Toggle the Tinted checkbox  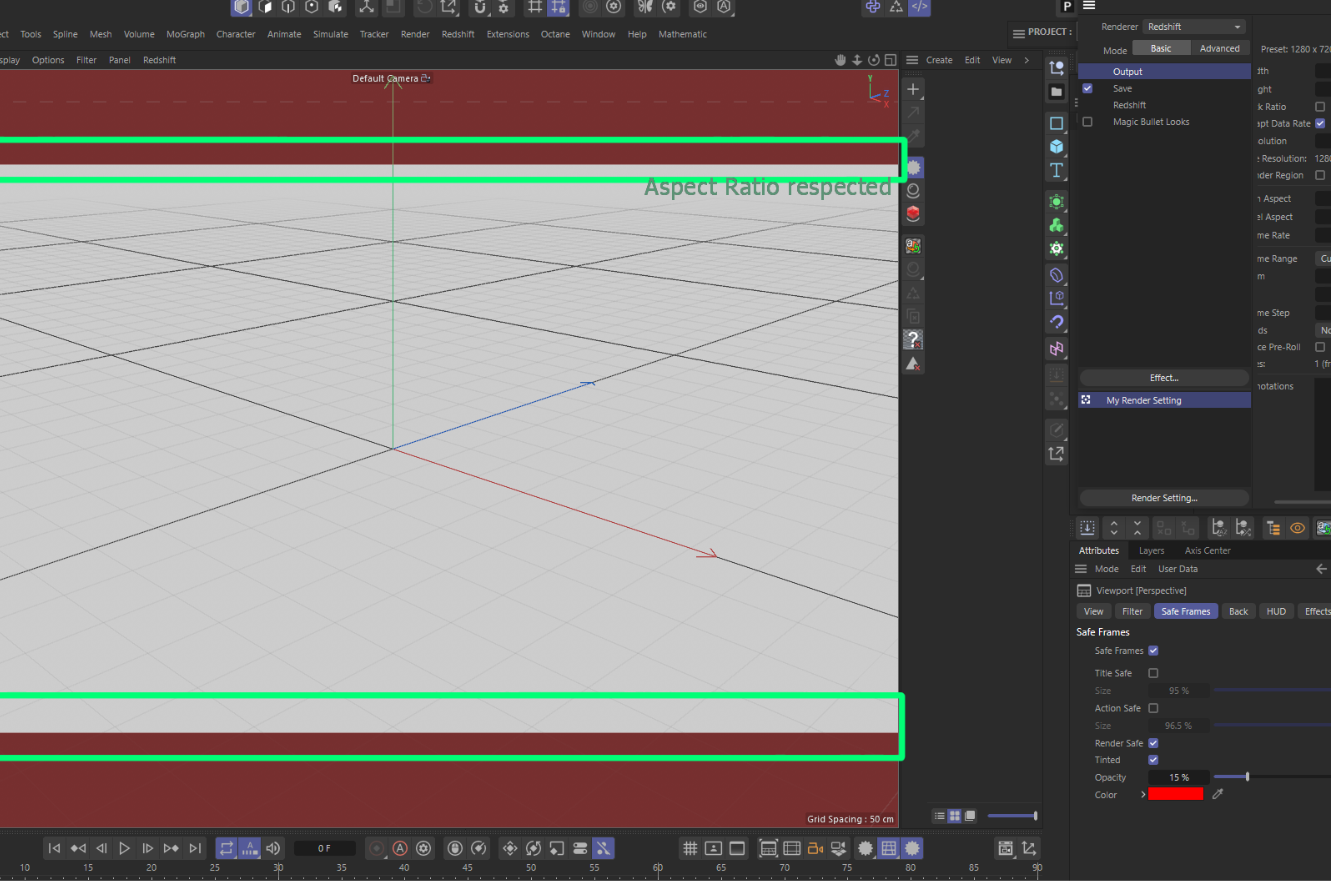[x=1153, y=760]
